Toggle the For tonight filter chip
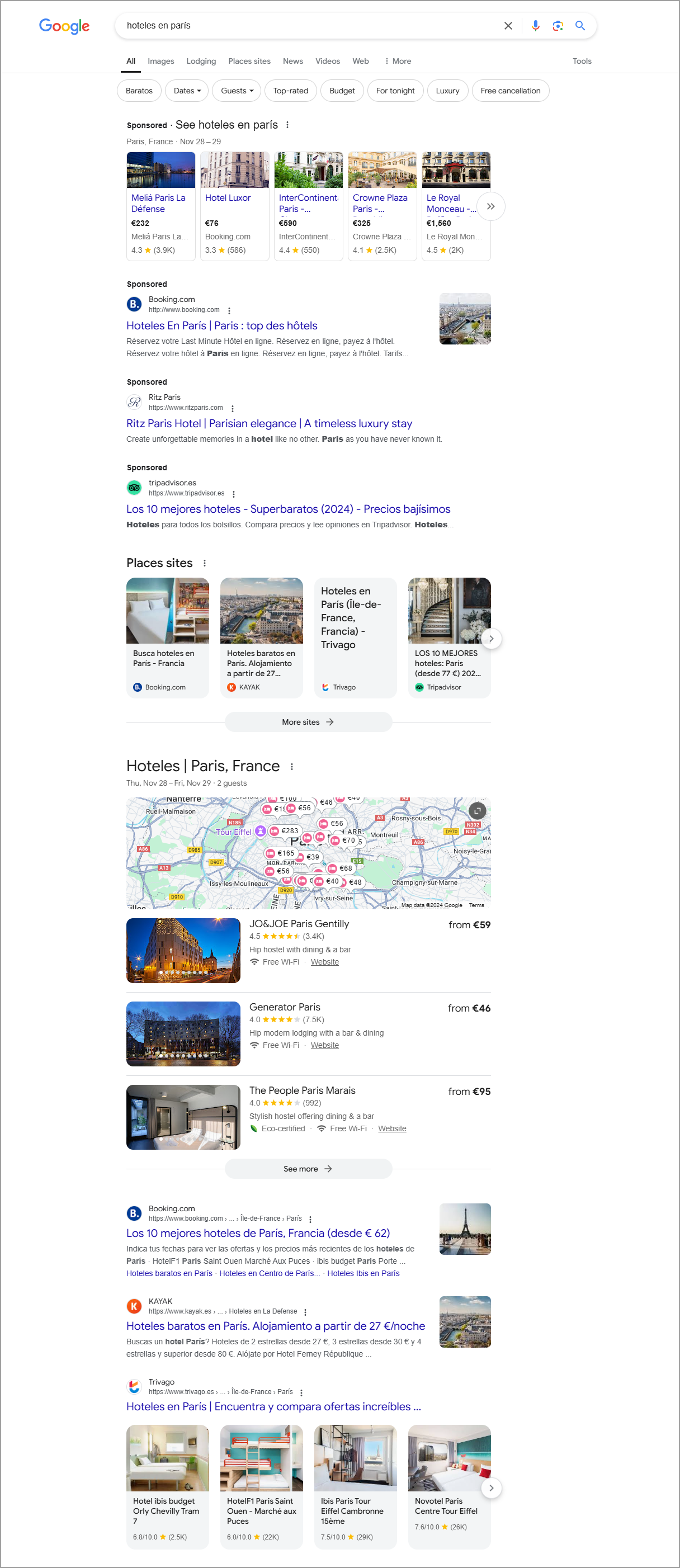 [395, 91]
